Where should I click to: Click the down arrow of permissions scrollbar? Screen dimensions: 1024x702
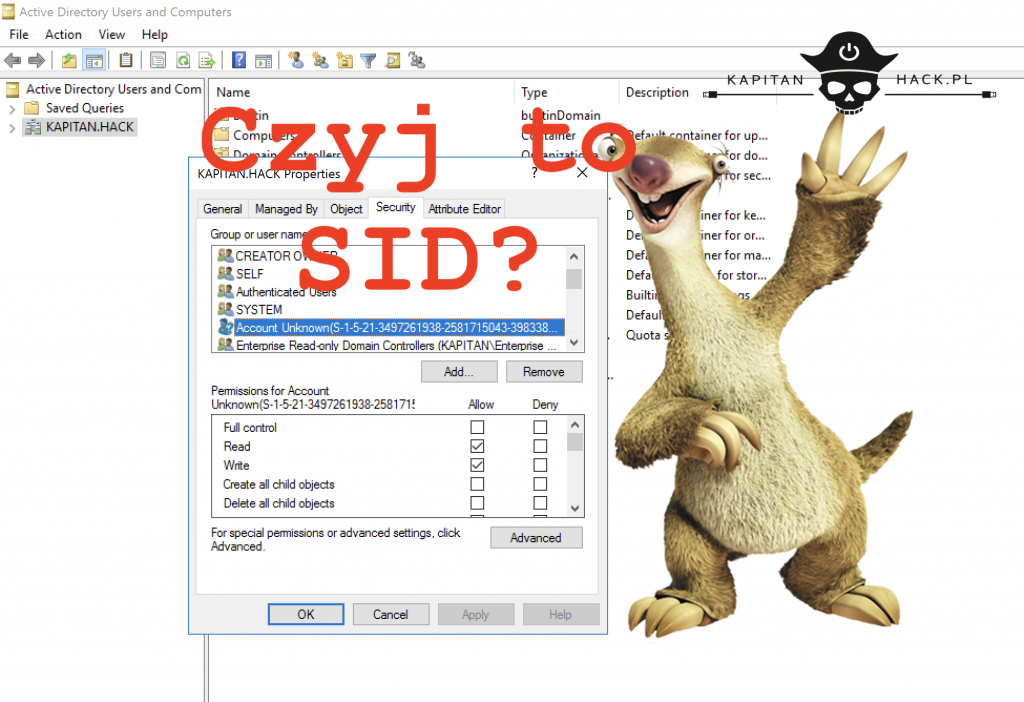(575, 508)
